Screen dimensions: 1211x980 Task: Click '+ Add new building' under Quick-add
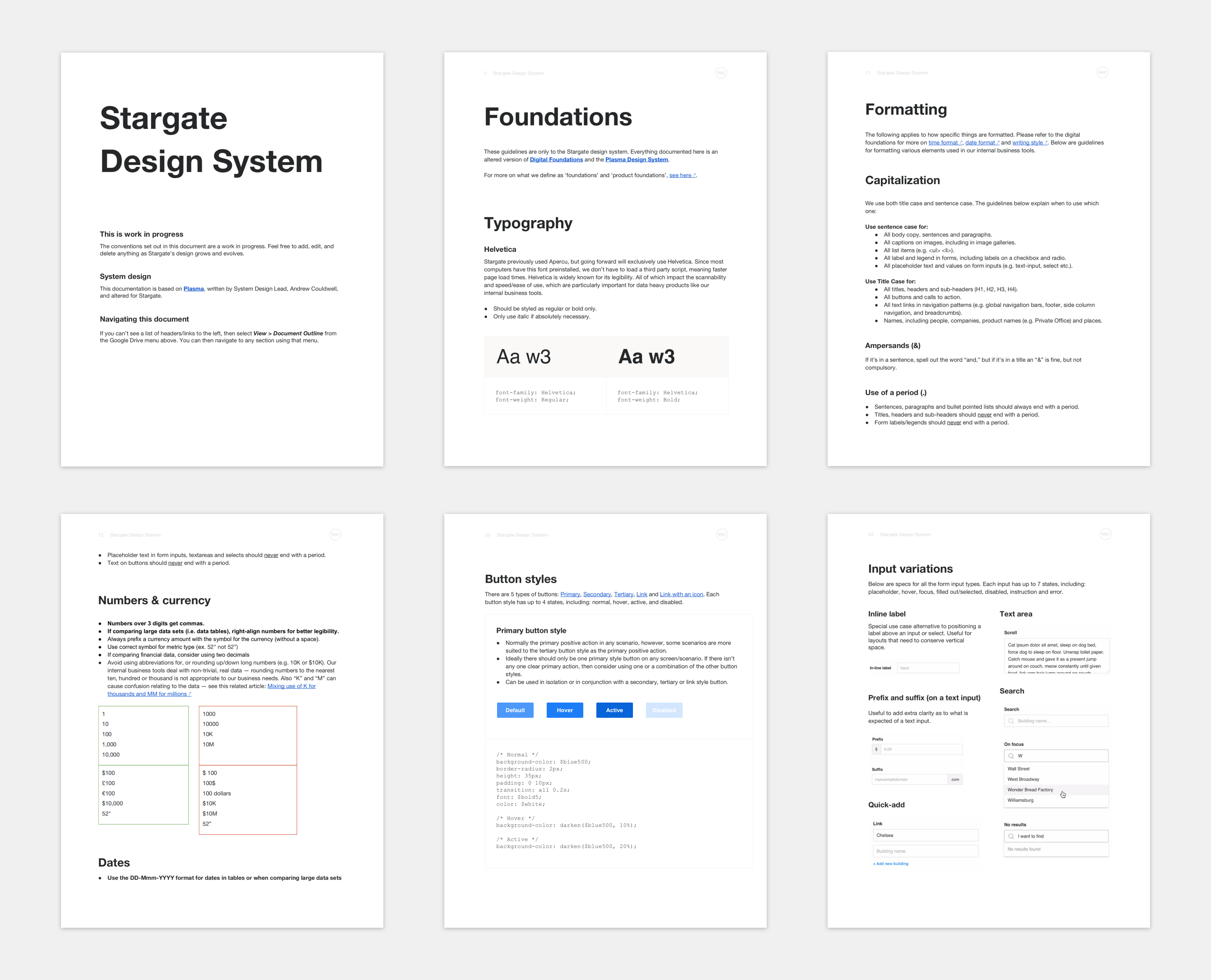[891, 864]
